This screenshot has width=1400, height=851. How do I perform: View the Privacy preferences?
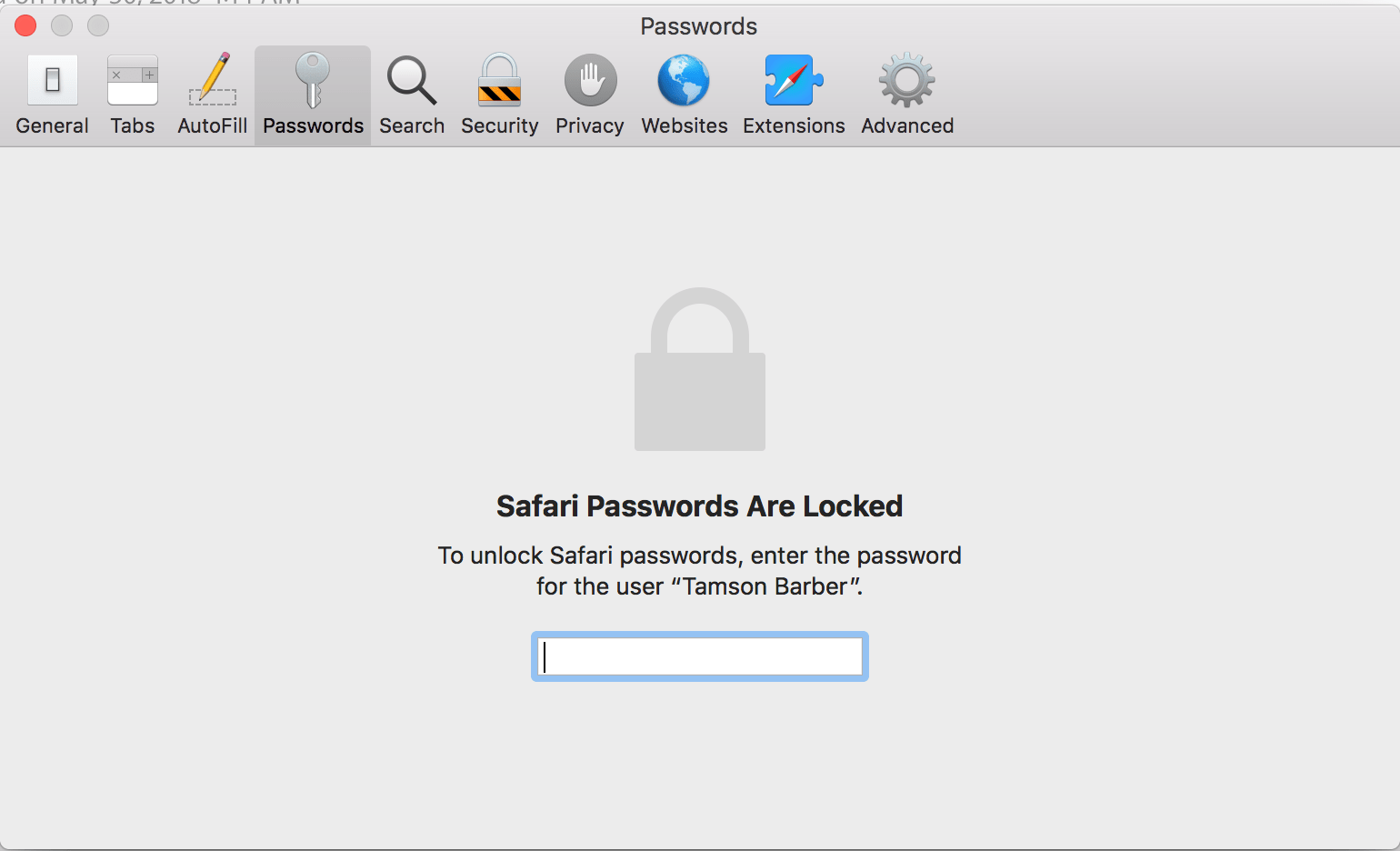point(589,91)
